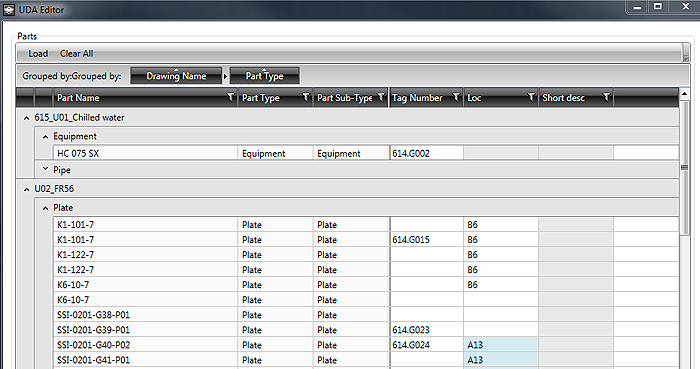Image resolution: width=700 pixels, height=369 pixels.
Task: Select part name SSI-0201-G39-P01
Action: [x=93, y=330]
